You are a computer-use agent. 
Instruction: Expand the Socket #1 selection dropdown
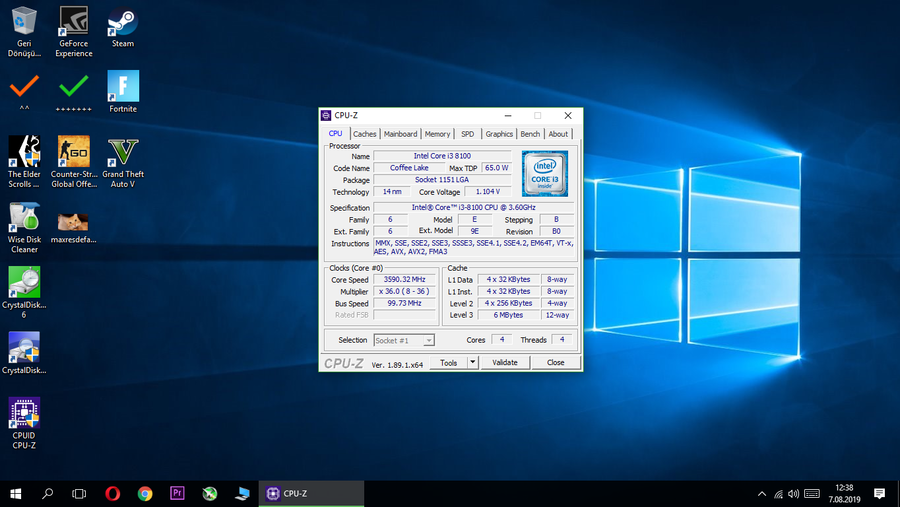428,340
